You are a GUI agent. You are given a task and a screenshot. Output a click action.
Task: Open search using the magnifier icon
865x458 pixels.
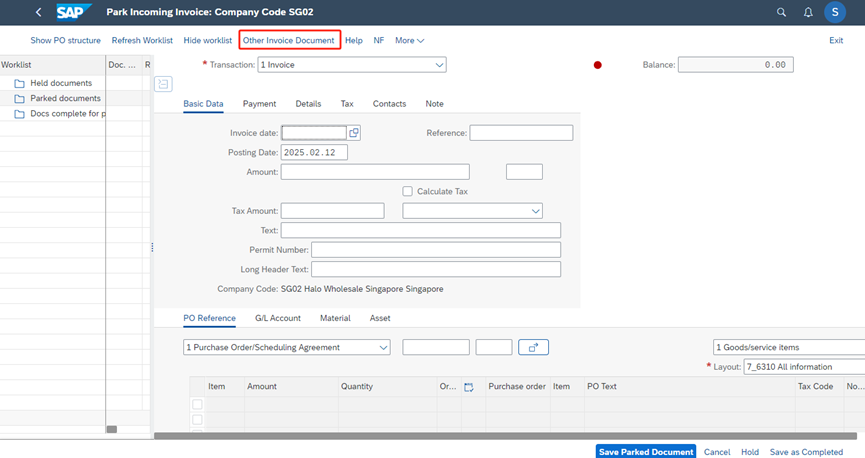(781, 12)
